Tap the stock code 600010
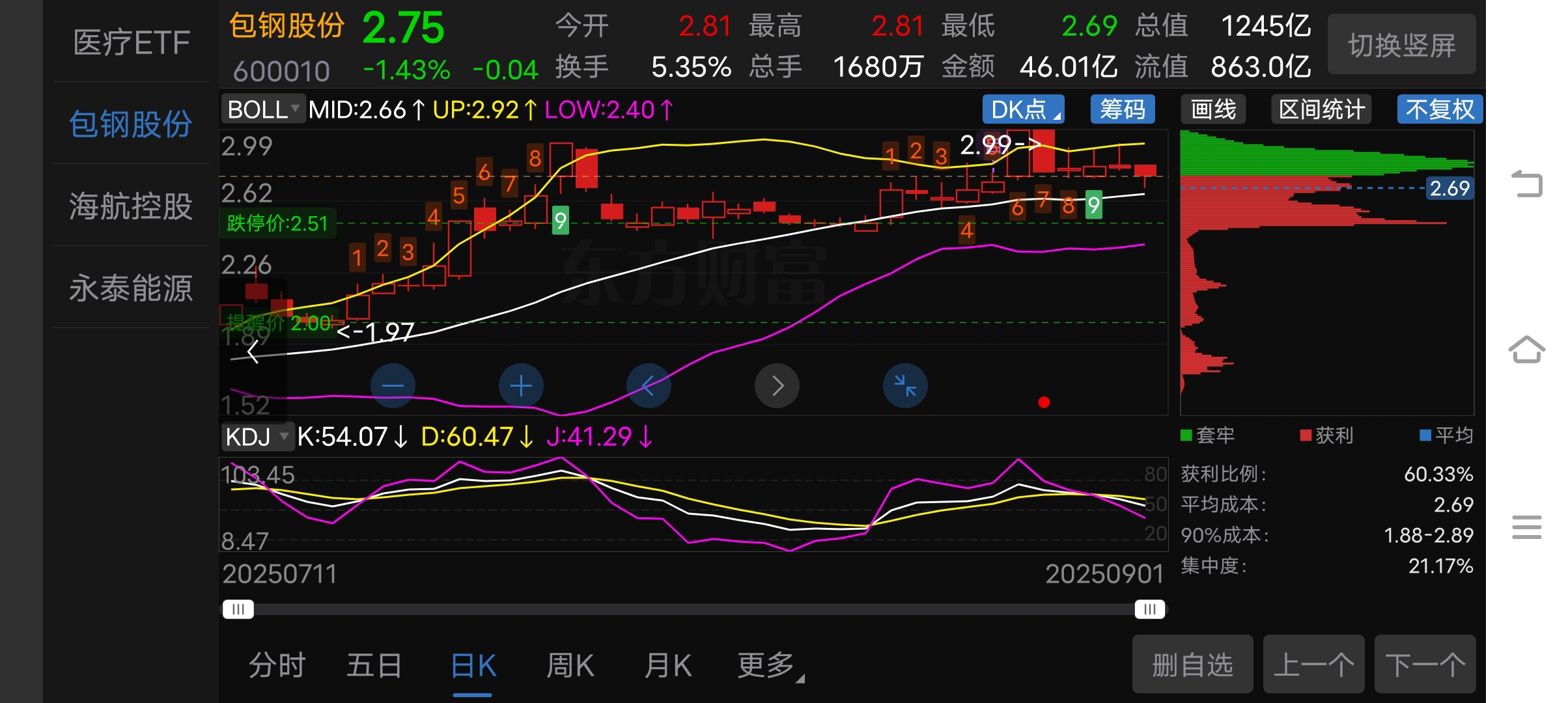1568x703 pixels. tap(281, 71)
